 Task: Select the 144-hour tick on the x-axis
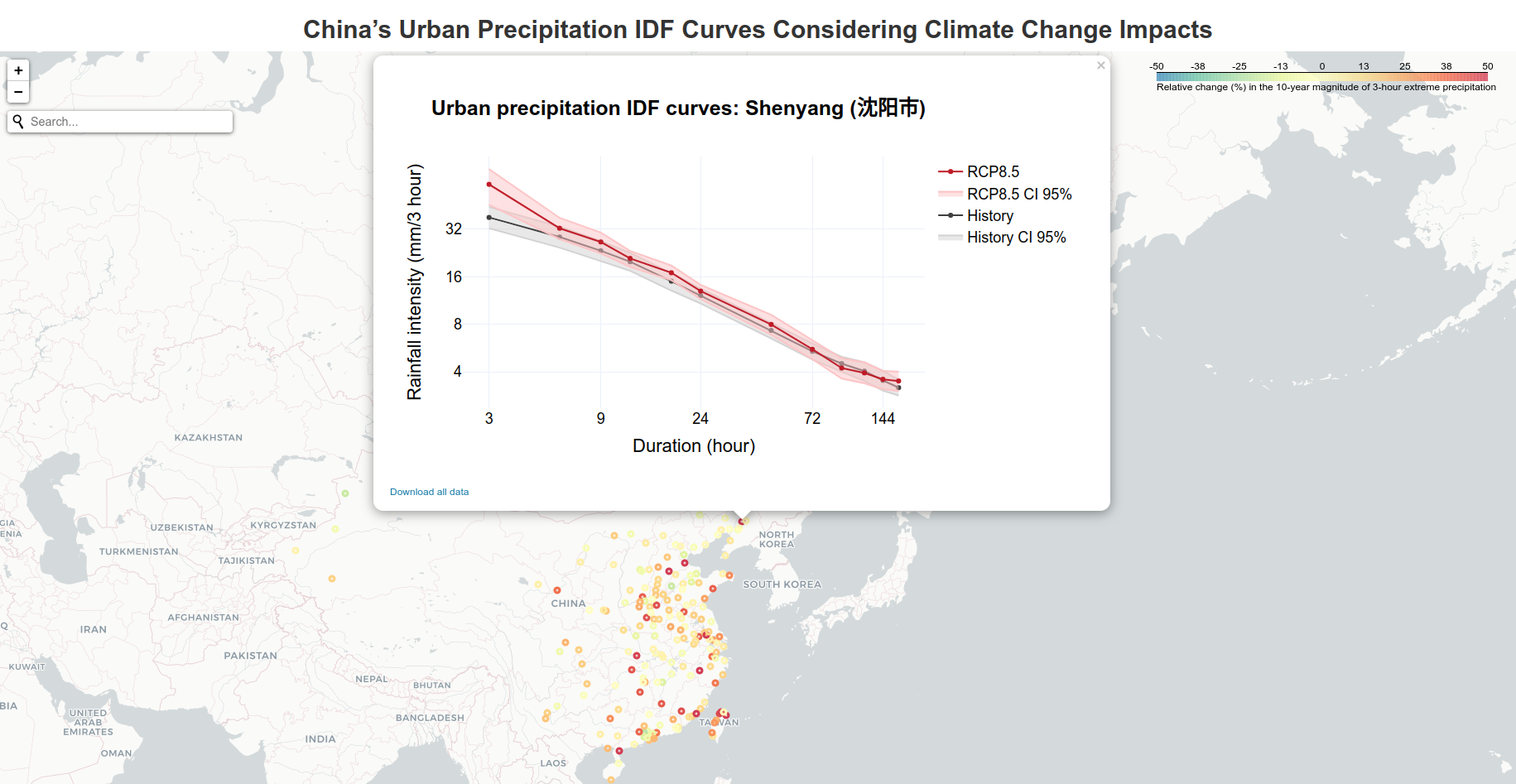point(883,418)
